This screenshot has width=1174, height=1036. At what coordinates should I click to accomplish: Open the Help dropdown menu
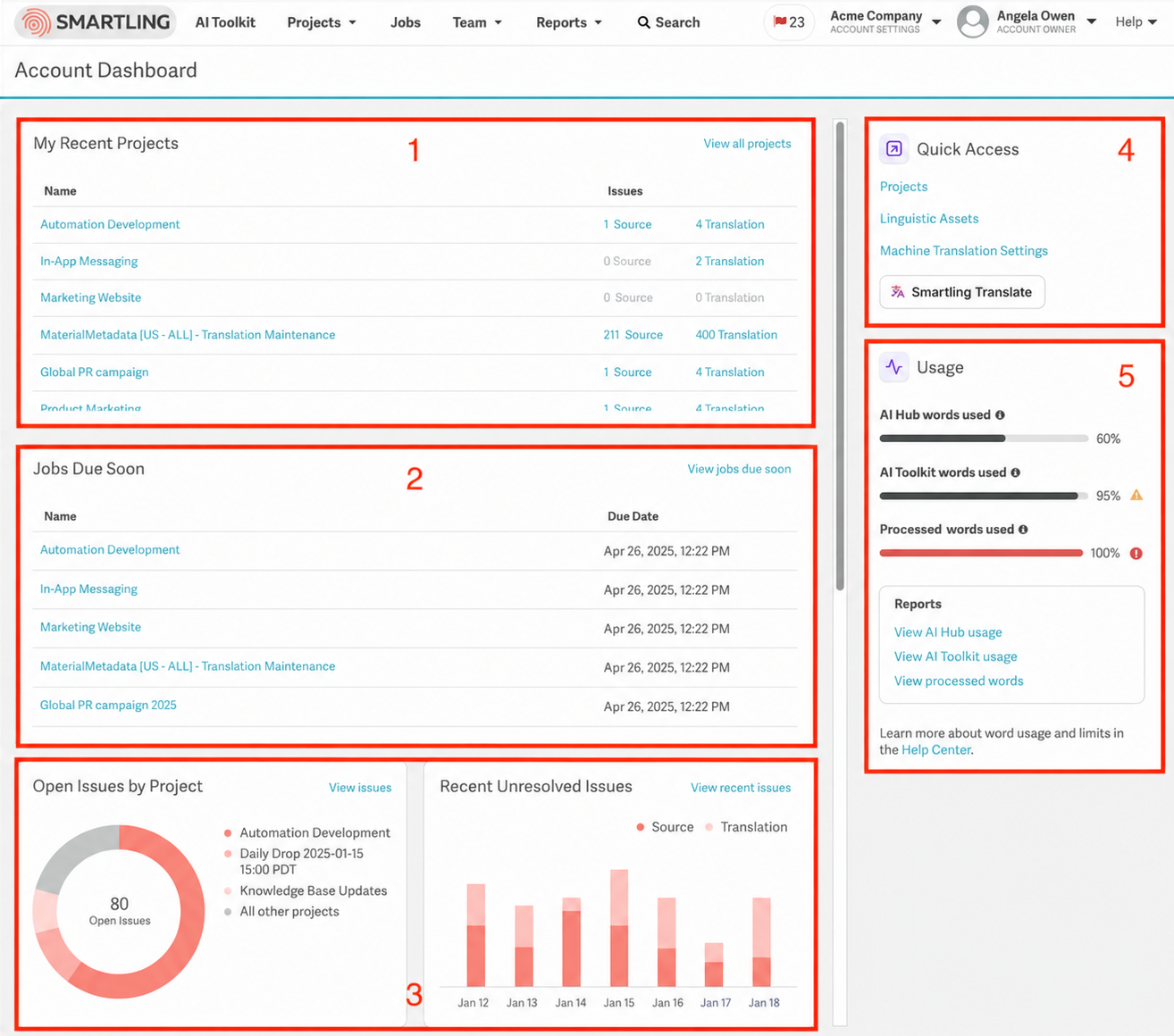tap(1136, 22)
